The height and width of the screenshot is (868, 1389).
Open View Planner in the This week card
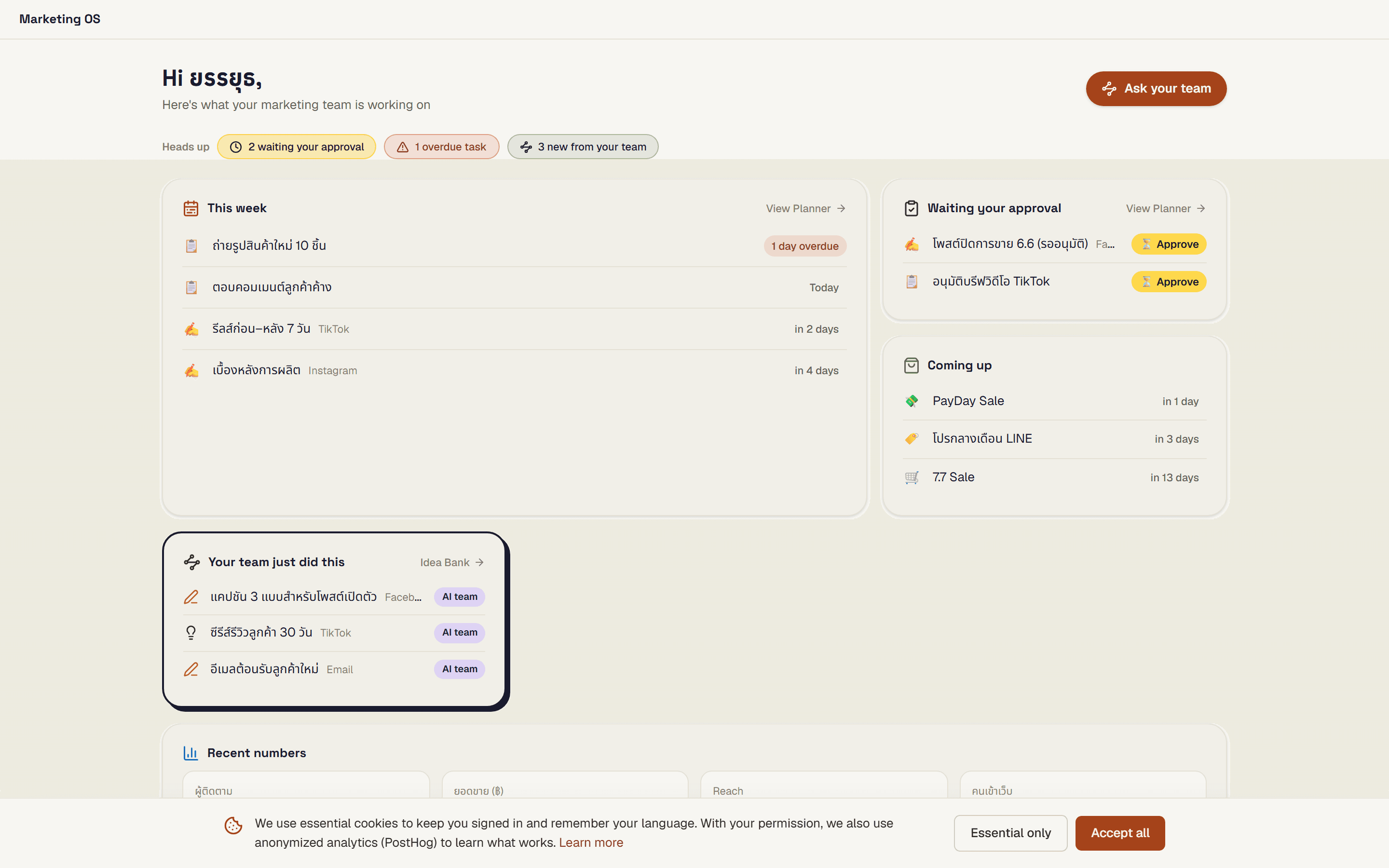(805, 208)
